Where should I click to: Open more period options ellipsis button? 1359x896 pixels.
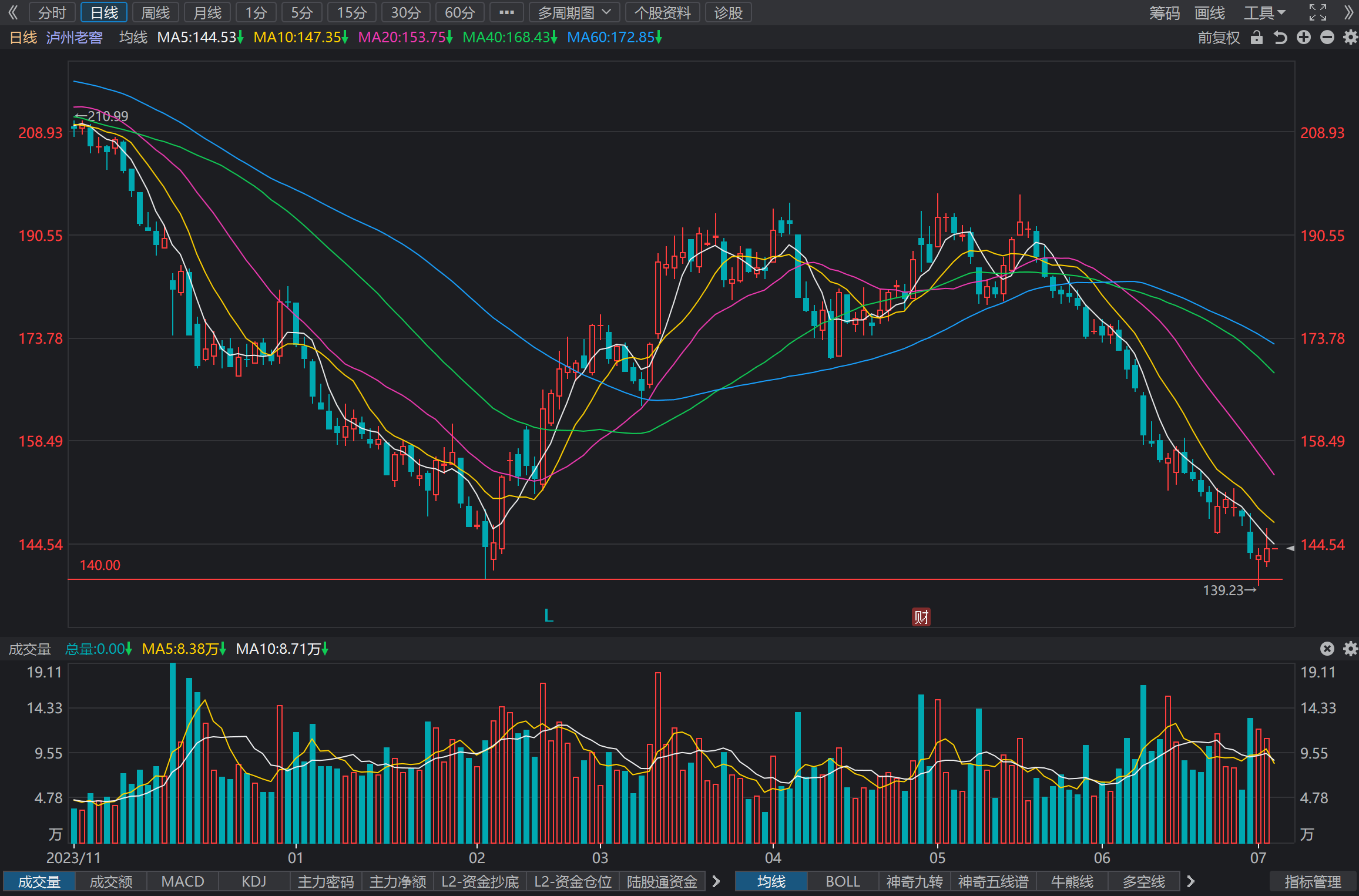(506, 12)
